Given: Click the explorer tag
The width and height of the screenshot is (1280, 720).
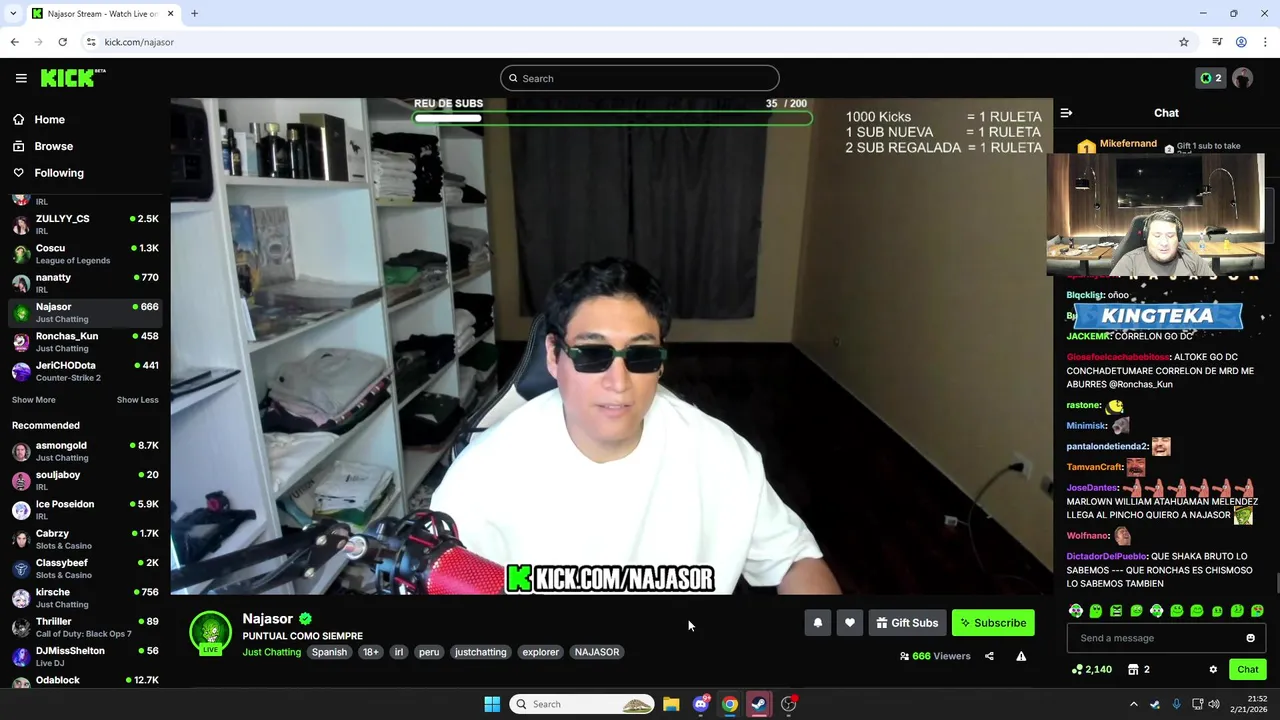Looking at the screenshot, I should pos(540,652).
